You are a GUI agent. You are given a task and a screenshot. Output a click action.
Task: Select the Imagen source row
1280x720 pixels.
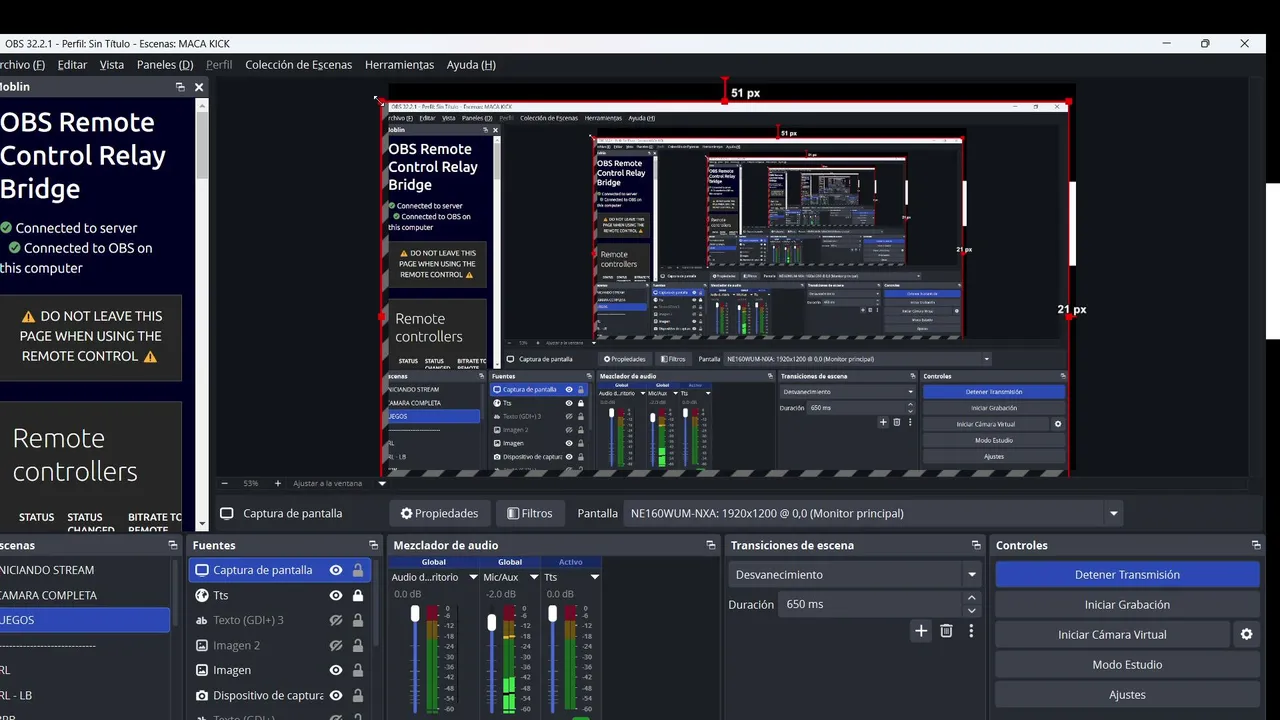point(280,670)
